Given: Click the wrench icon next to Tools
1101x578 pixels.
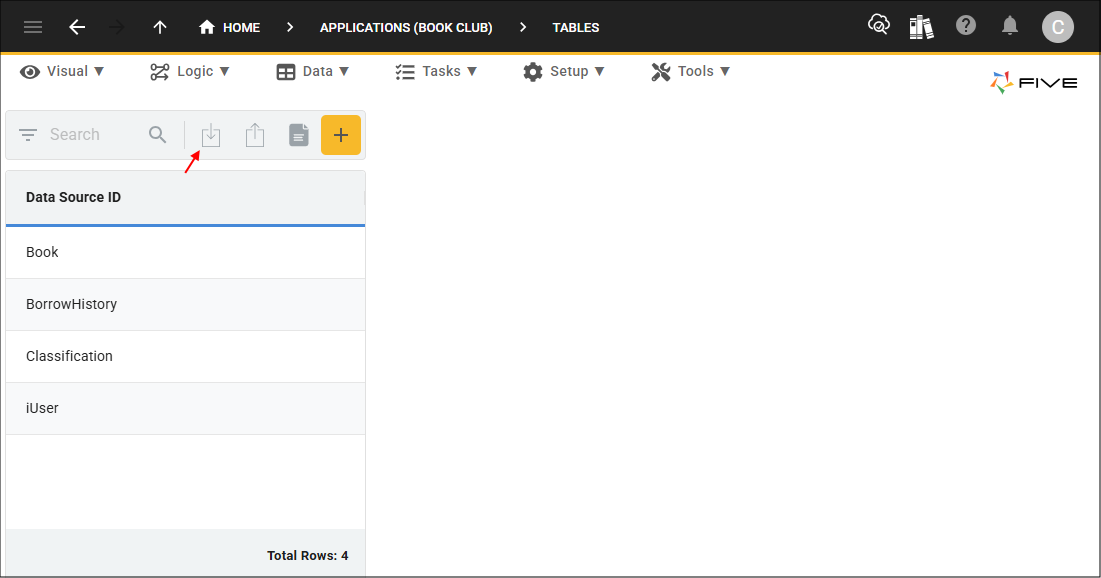Looking at the screenshot, I should (x=661, y=72).
